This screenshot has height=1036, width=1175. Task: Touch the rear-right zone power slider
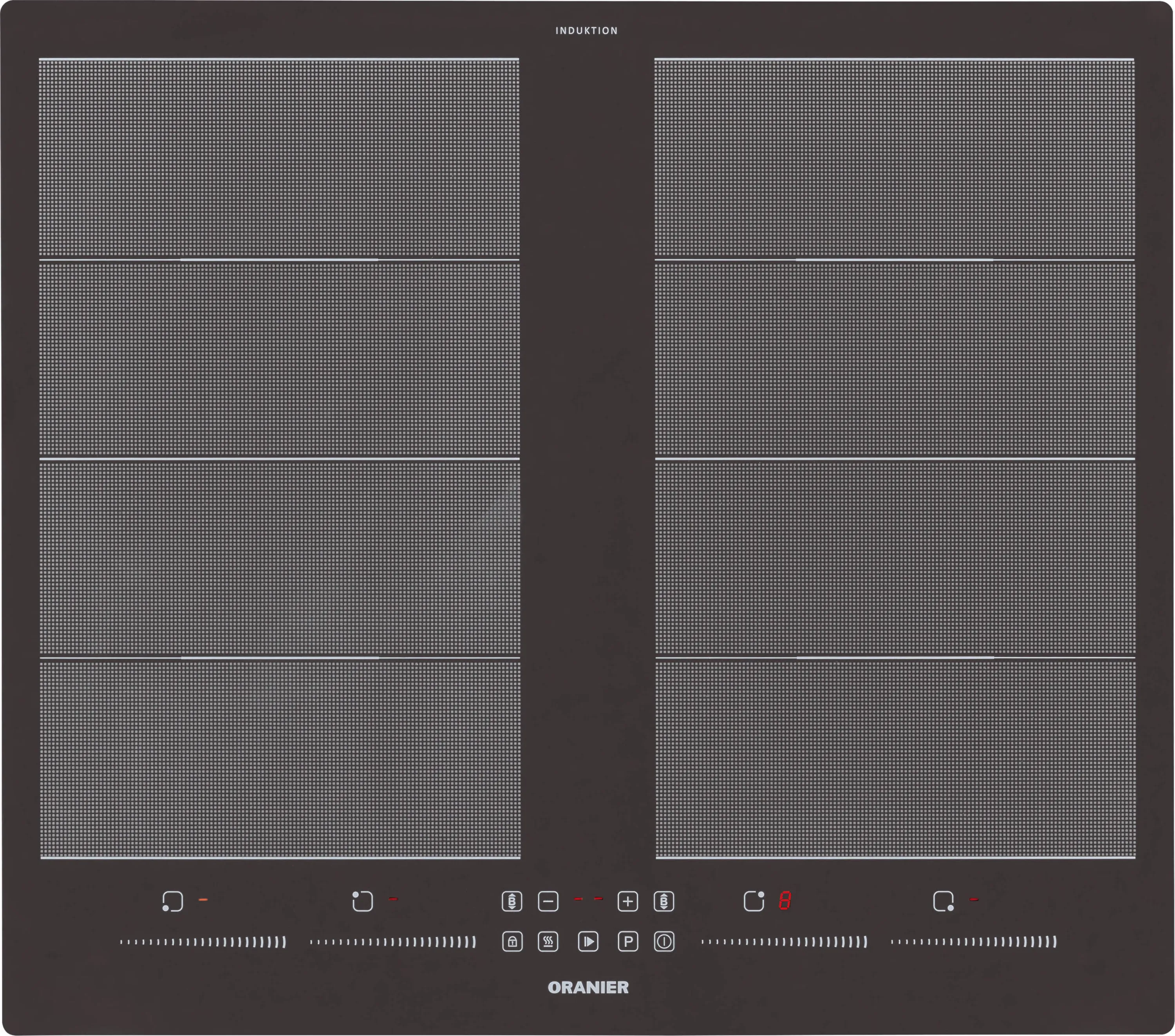click(785, 942)
